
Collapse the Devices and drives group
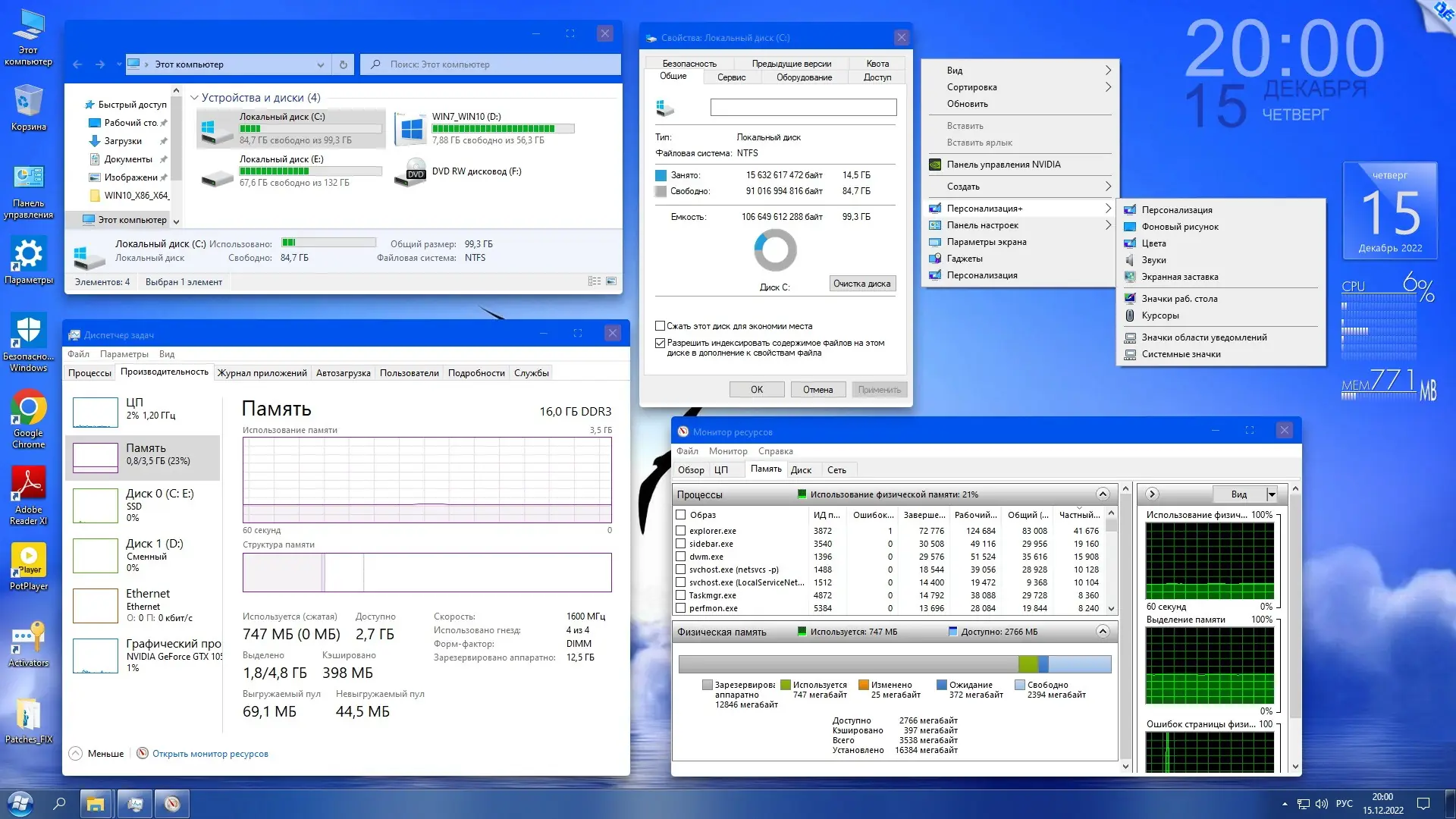click(x=194, y=98)
